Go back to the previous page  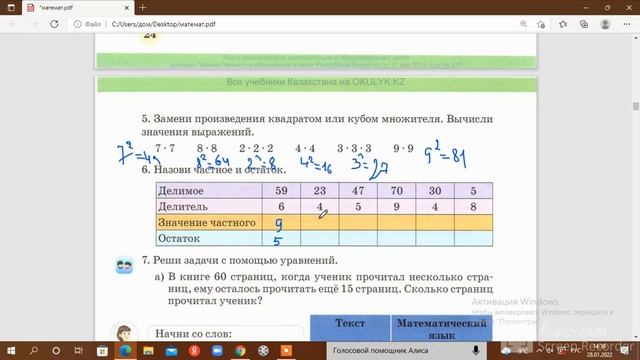pyautogui.click(x=13, y=24)
